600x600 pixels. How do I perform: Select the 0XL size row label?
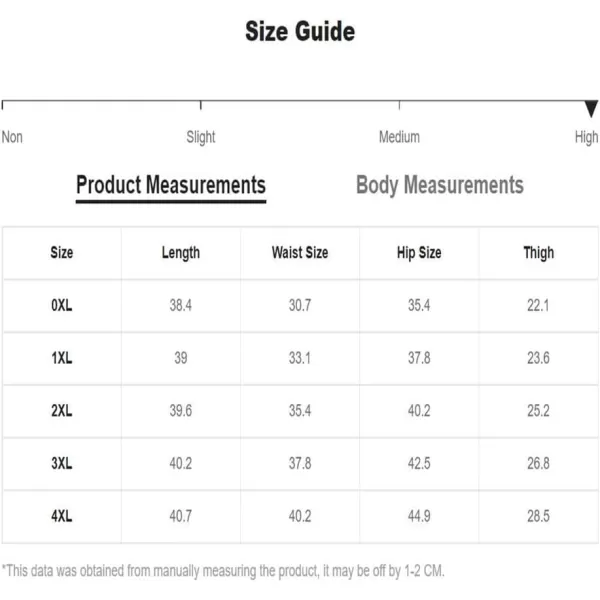(x=62, y=305)
